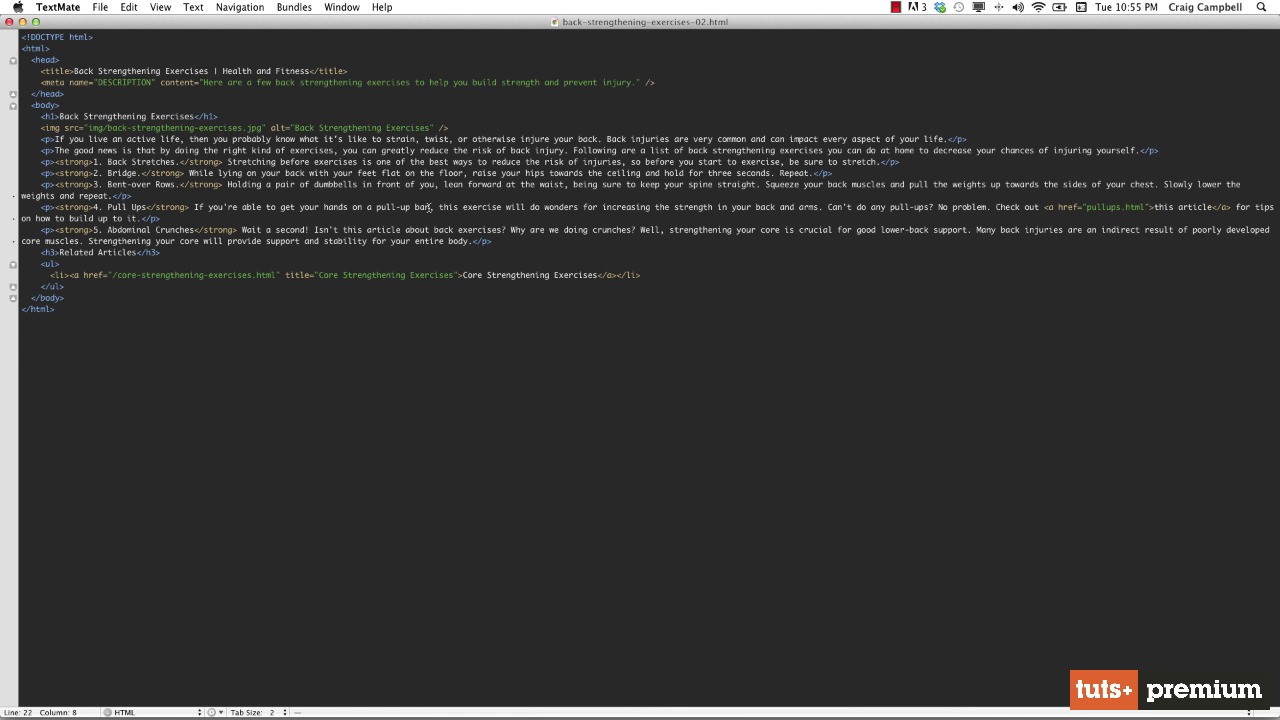This screenshot has width=1280, height=720.
Task: Open the File menu
Action: tap(100, 7)
